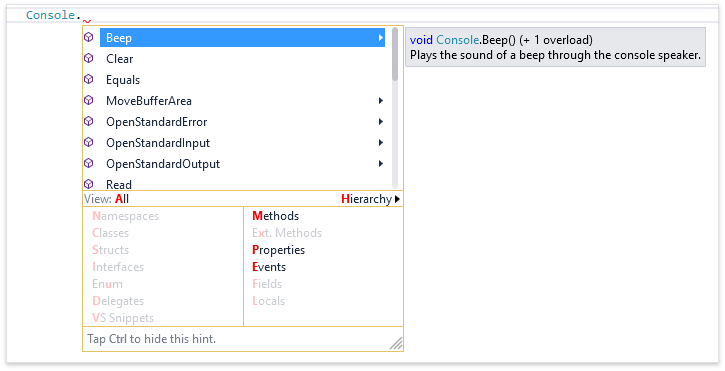Select the OpenStandardError completion item

(x=242, y=122)
